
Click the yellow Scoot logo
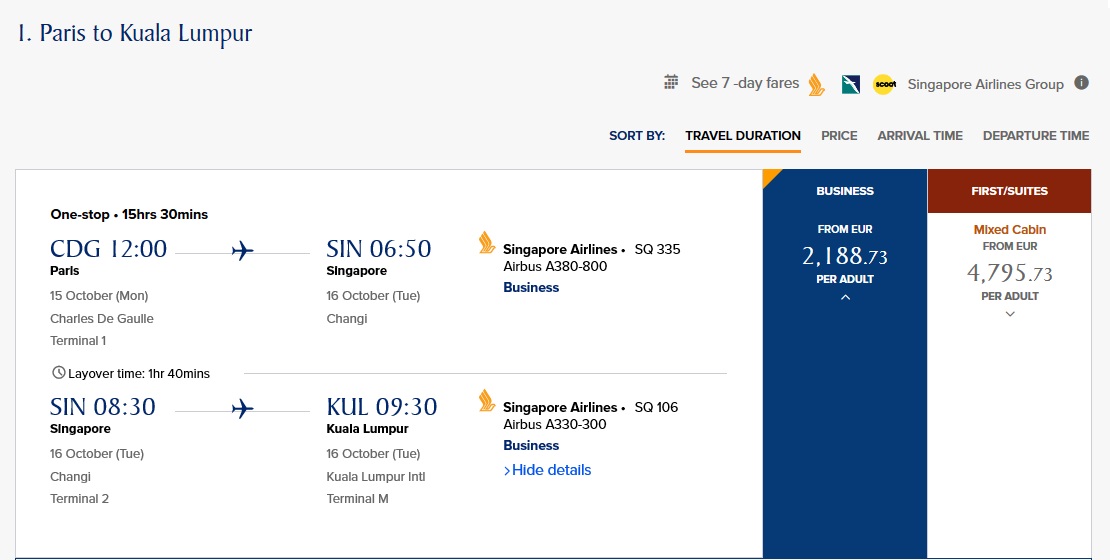tap(884, 84)
